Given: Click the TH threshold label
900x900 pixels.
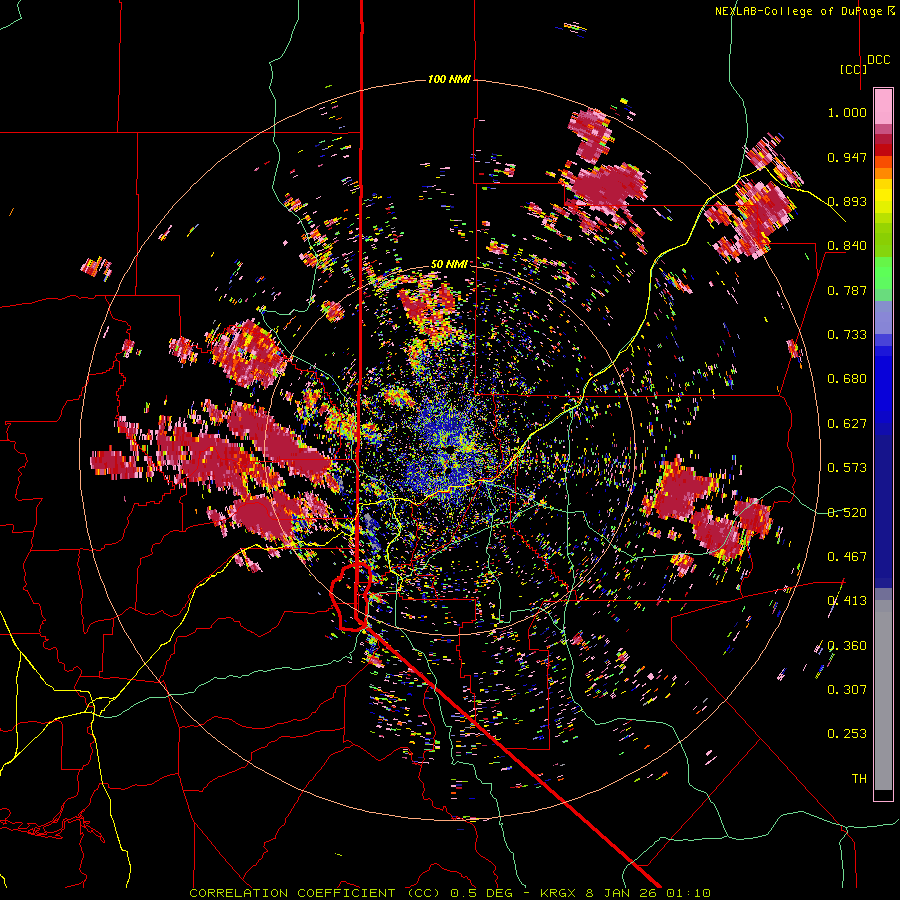Looking at the screenshot, I should click(x=859, y=779).
